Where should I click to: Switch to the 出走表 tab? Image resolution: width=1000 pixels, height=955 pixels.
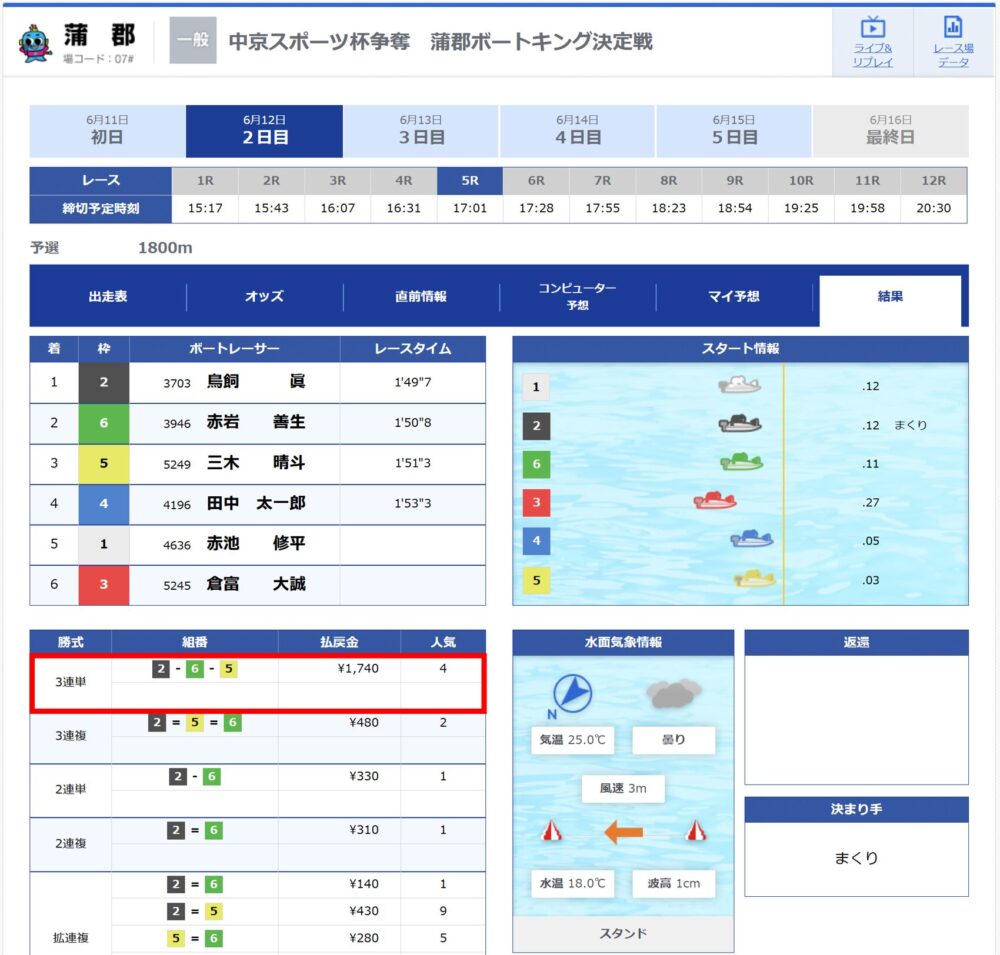coord(108,297)
